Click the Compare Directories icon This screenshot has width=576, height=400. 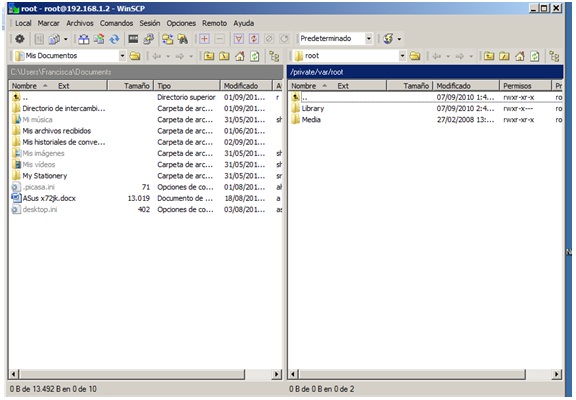84,39
